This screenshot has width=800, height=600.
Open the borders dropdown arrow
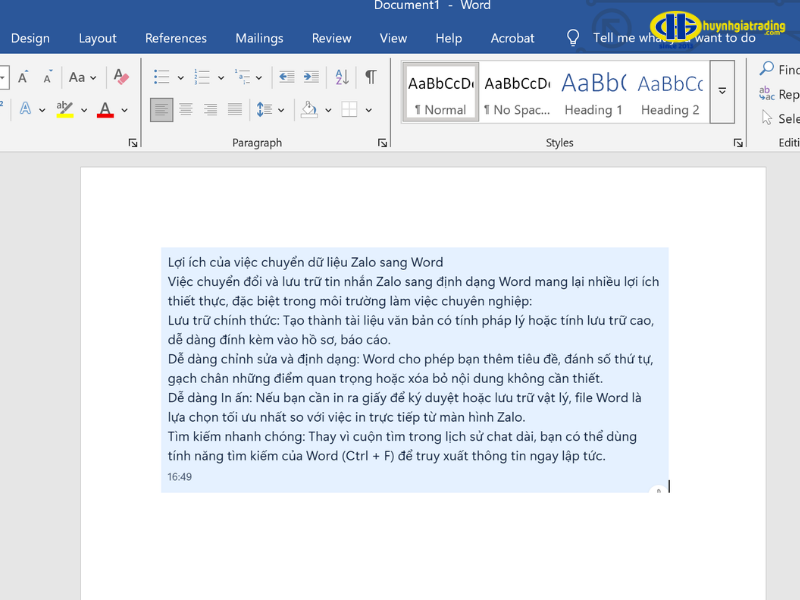click(x=370, y=109)
